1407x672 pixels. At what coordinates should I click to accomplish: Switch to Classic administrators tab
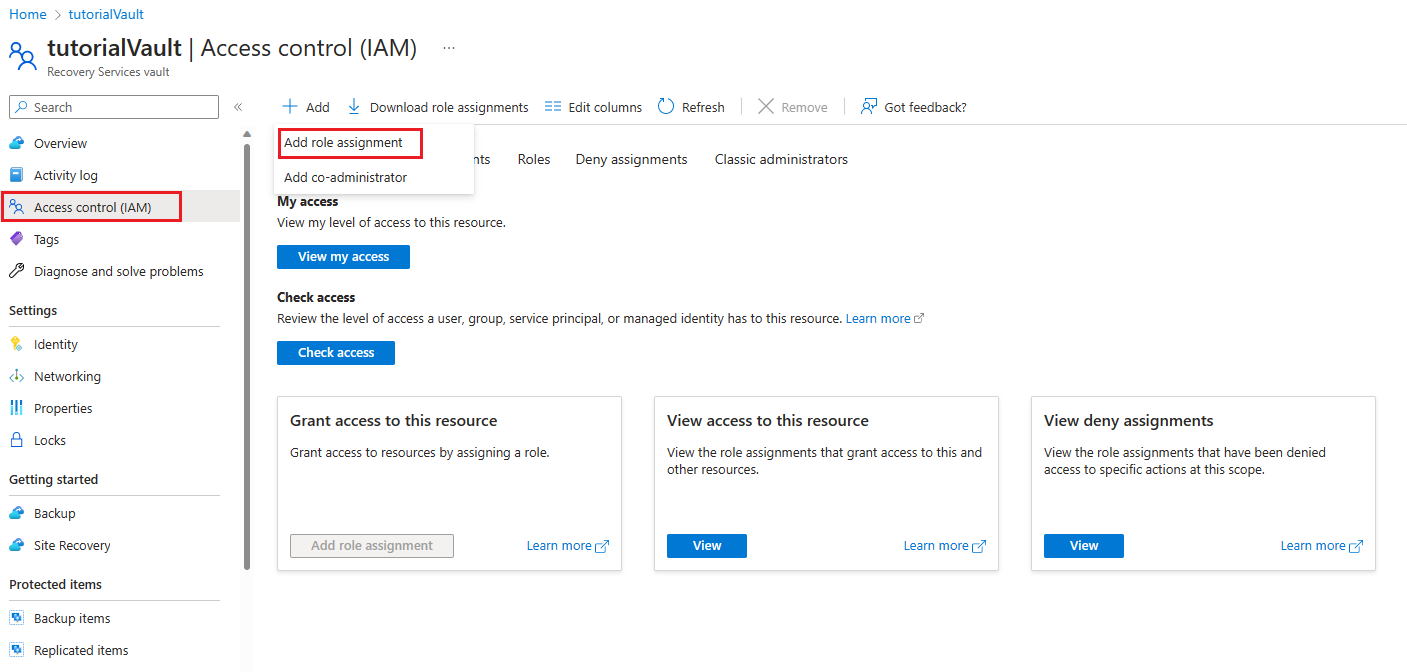781,159
